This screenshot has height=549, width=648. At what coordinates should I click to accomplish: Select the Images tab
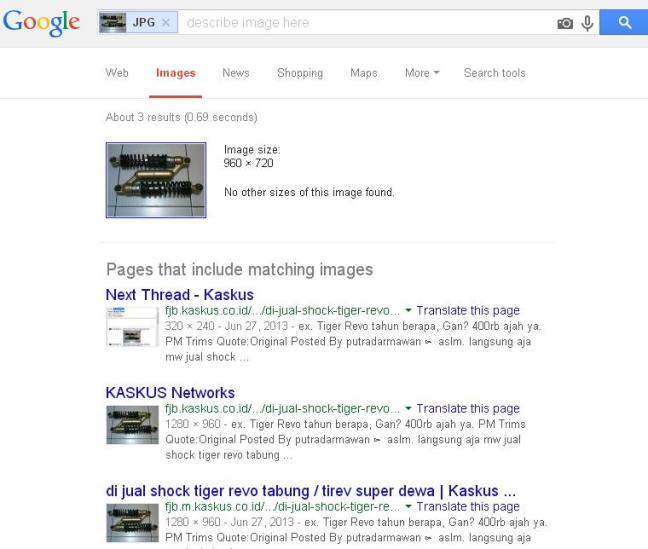(x=176, y=73)
